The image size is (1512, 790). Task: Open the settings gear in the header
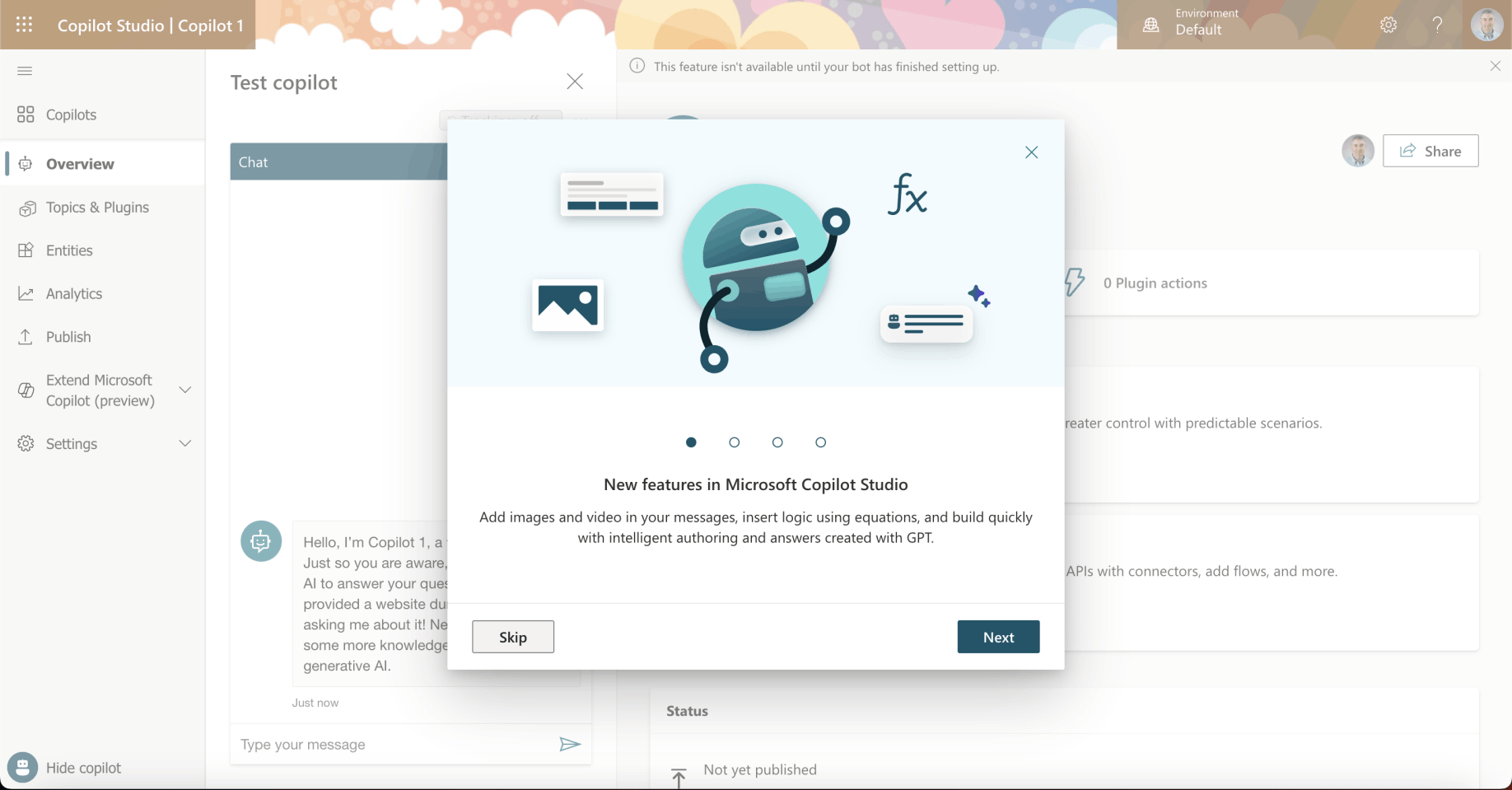coord(1388,25)
